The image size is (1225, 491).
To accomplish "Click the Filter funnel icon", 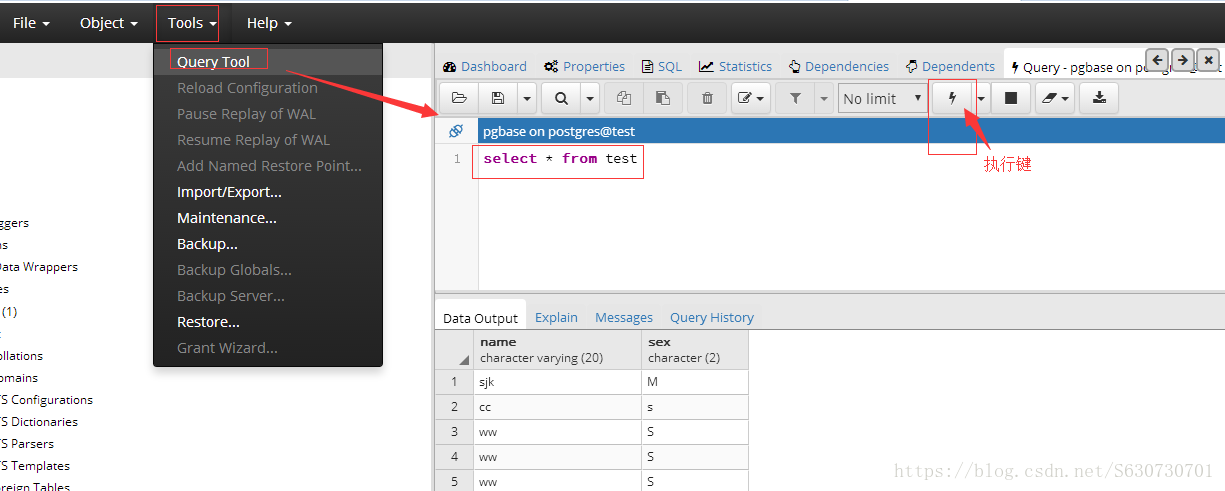I will (795, 98).
